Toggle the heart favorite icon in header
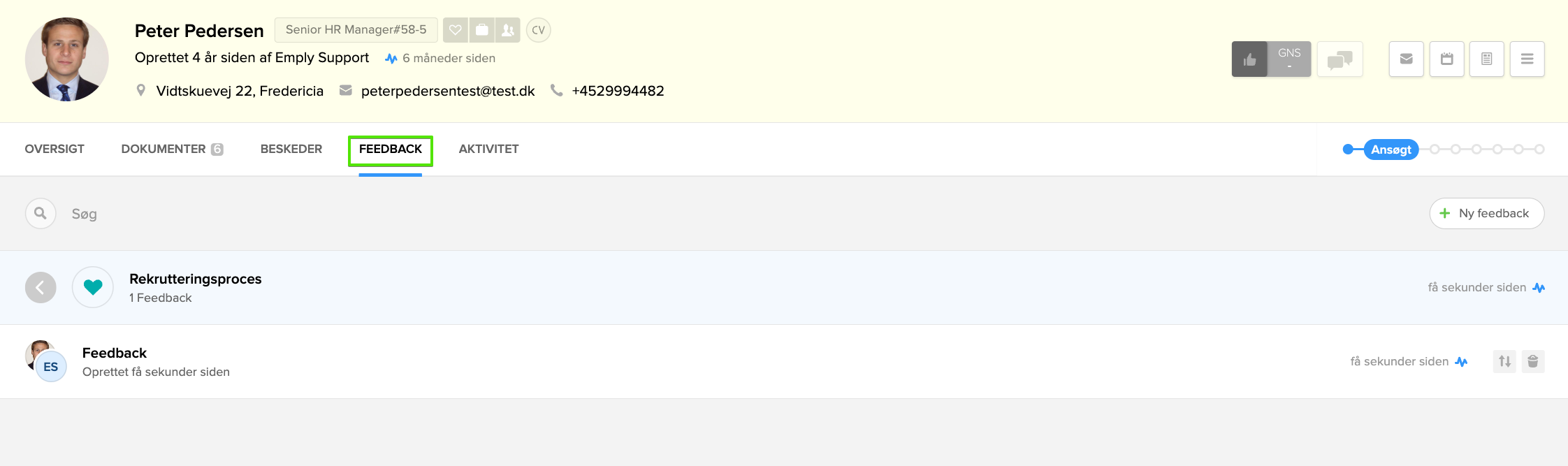The image size is (1568, 466). (456, 30)
